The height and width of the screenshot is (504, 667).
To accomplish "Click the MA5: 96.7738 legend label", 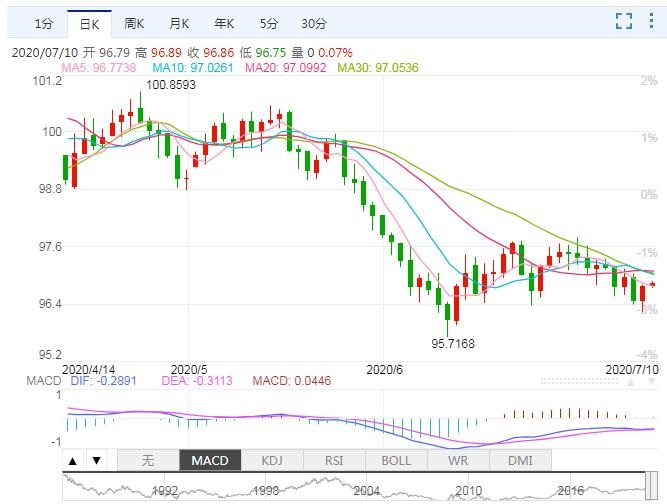I will (x=99, y=68).
